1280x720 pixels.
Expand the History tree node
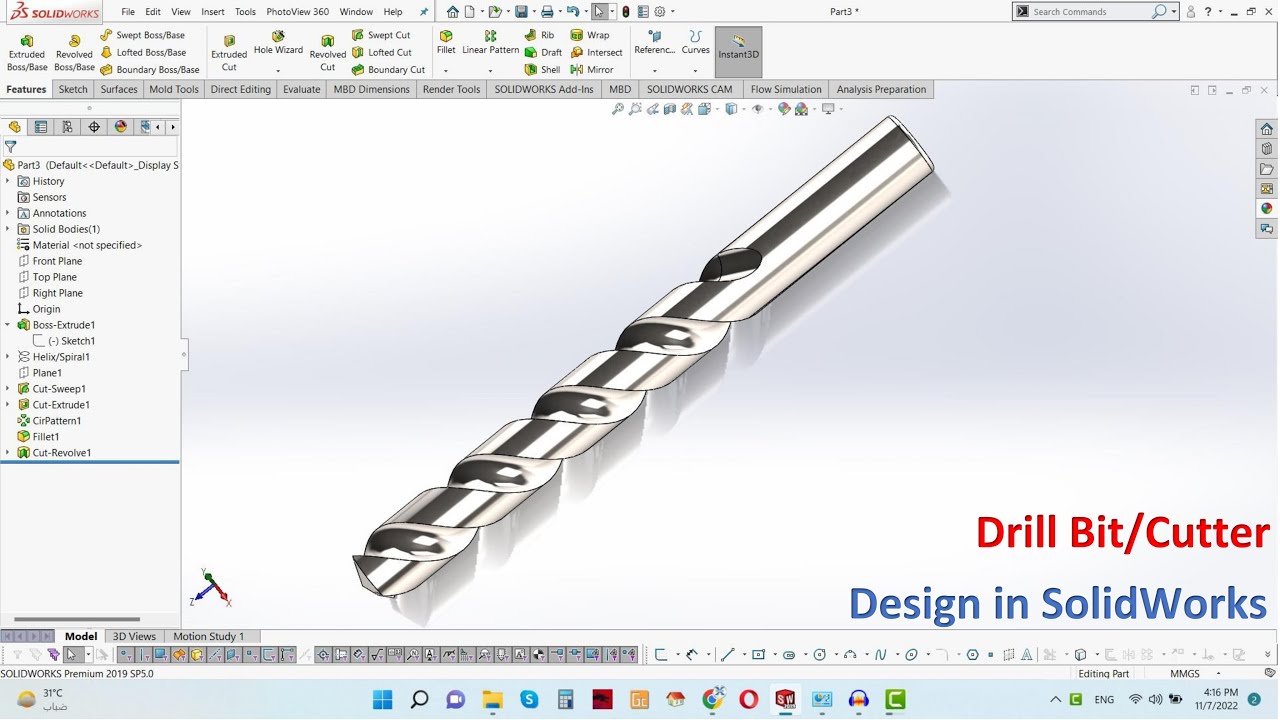click(8, 181)
